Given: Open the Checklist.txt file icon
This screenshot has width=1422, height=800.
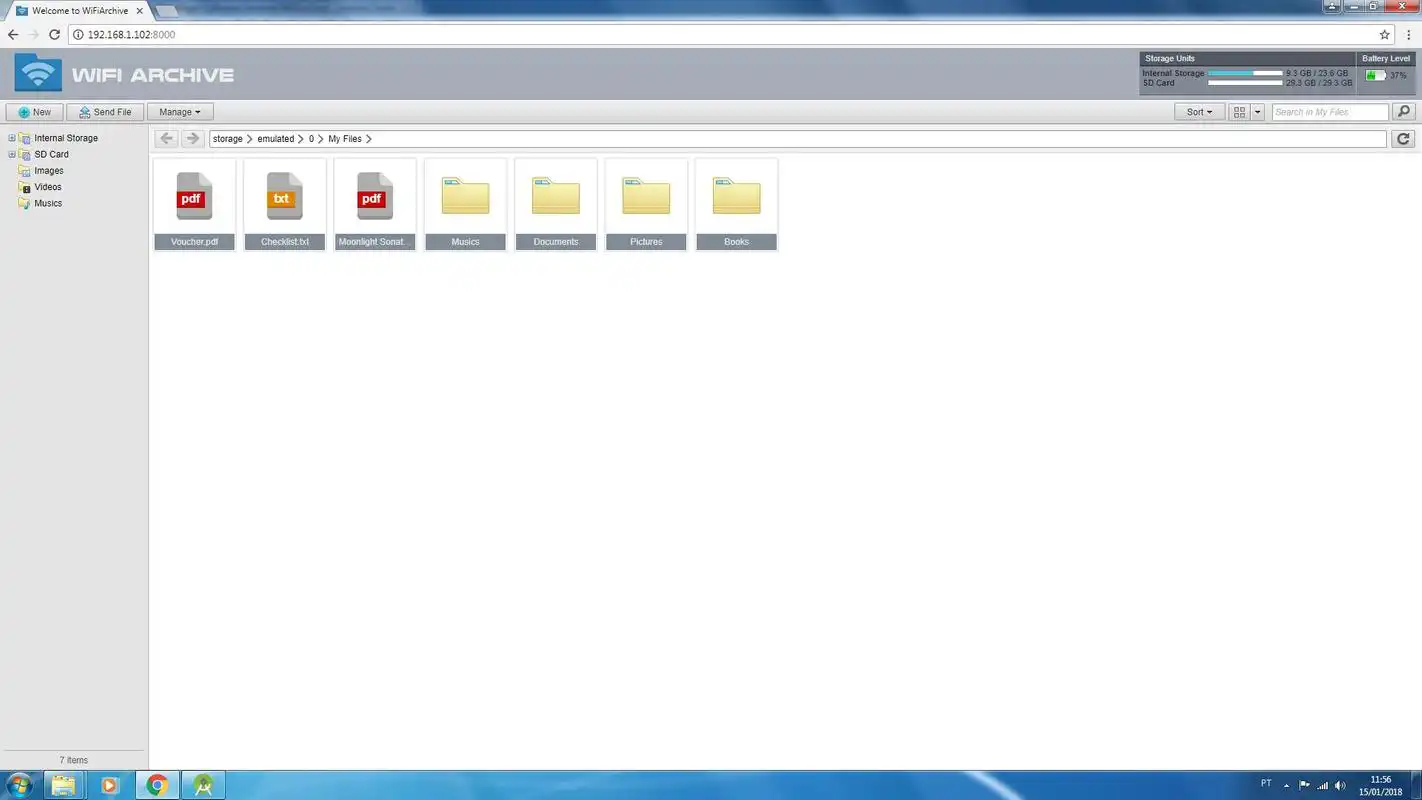Looking at the screenshot, I should click(285, 197).
